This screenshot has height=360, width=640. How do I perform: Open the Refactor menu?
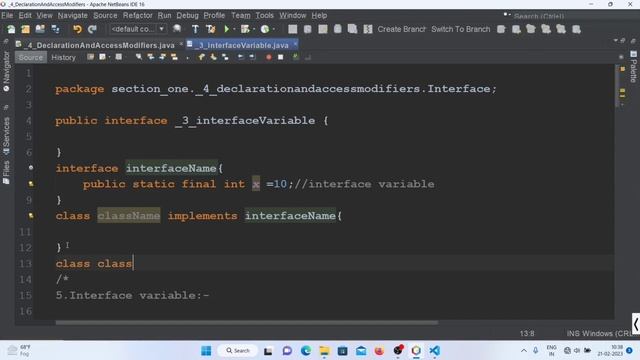pos(138,16)
